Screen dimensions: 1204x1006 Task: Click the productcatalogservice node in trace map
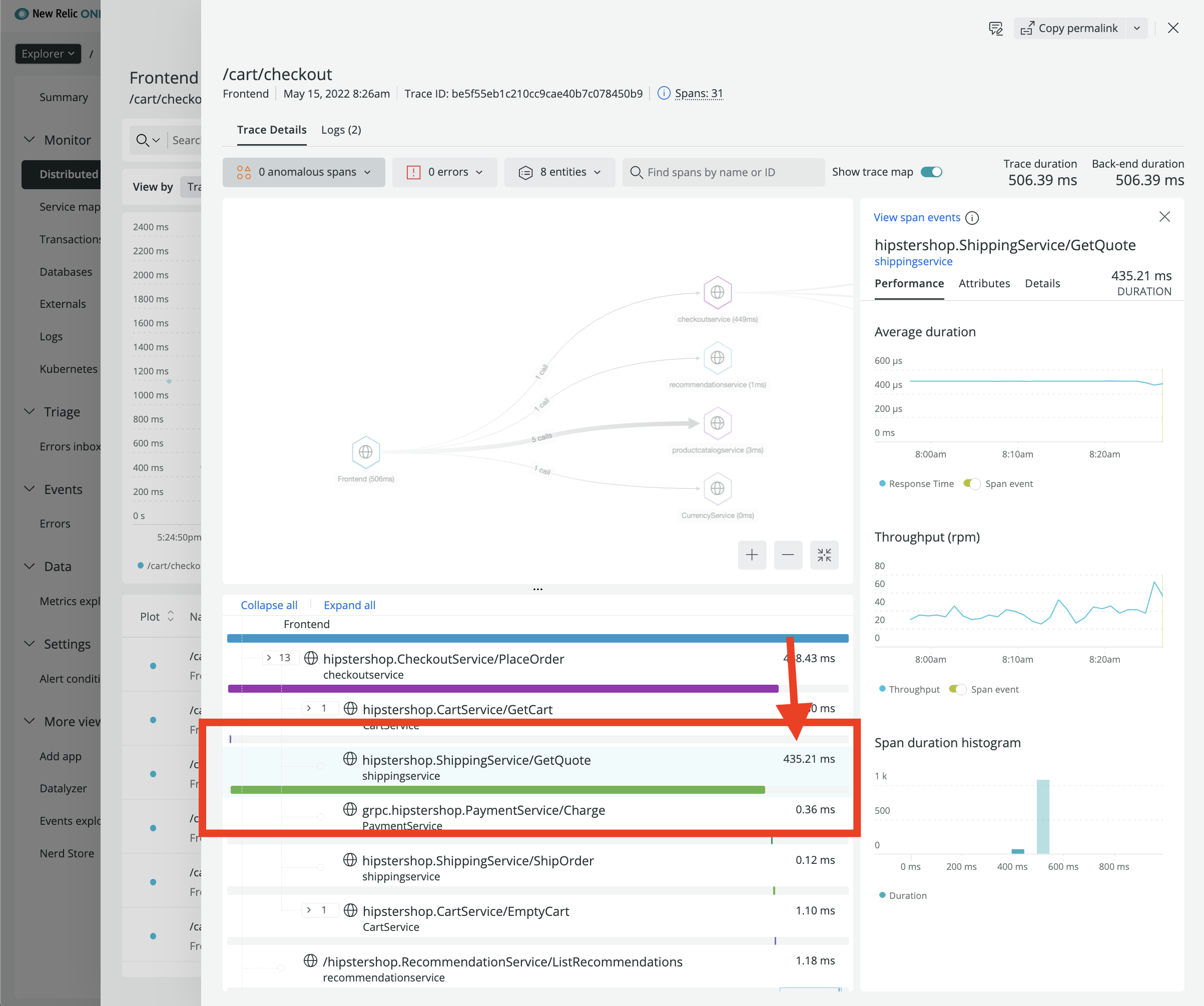(x=717, y=423)
